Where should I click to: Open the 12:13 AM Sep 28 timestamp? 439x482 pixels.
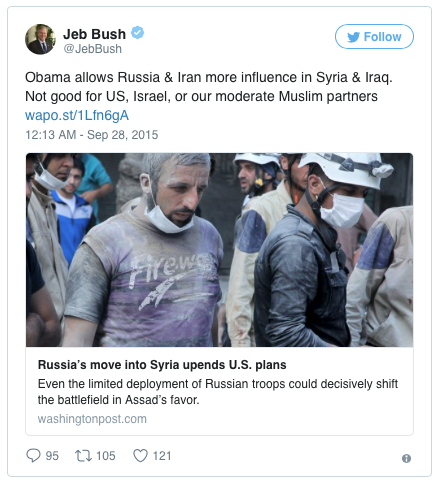coord(92,135)
